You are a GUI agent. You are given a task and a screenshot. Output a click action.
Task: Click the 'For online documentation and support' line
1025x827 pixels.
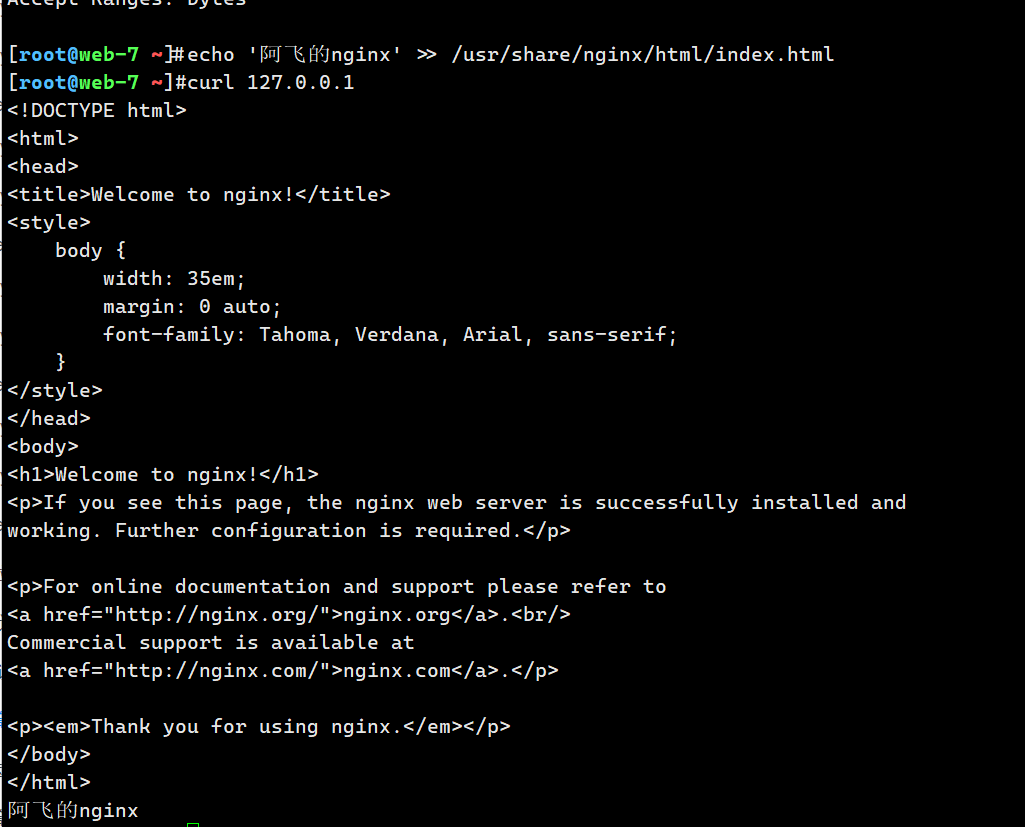click(x=336, y=586)
